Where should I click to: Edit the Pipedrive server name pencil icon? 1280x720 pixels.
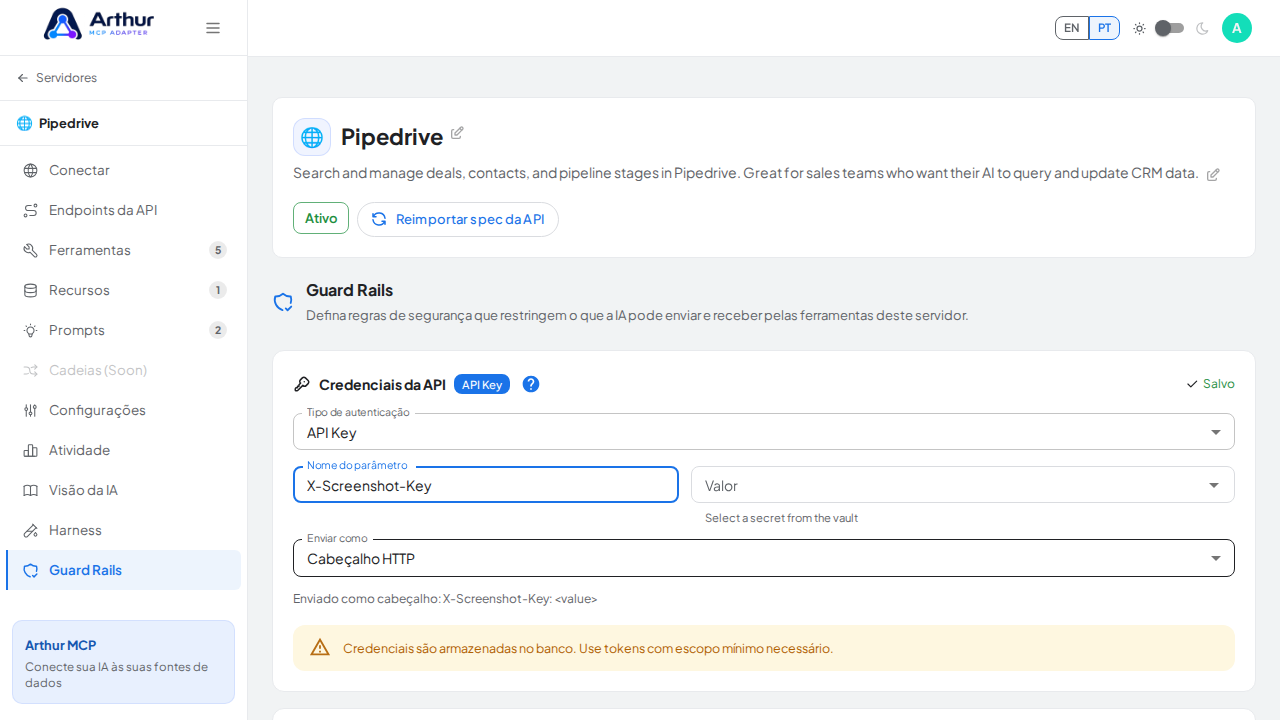click(x=457, y=133)
